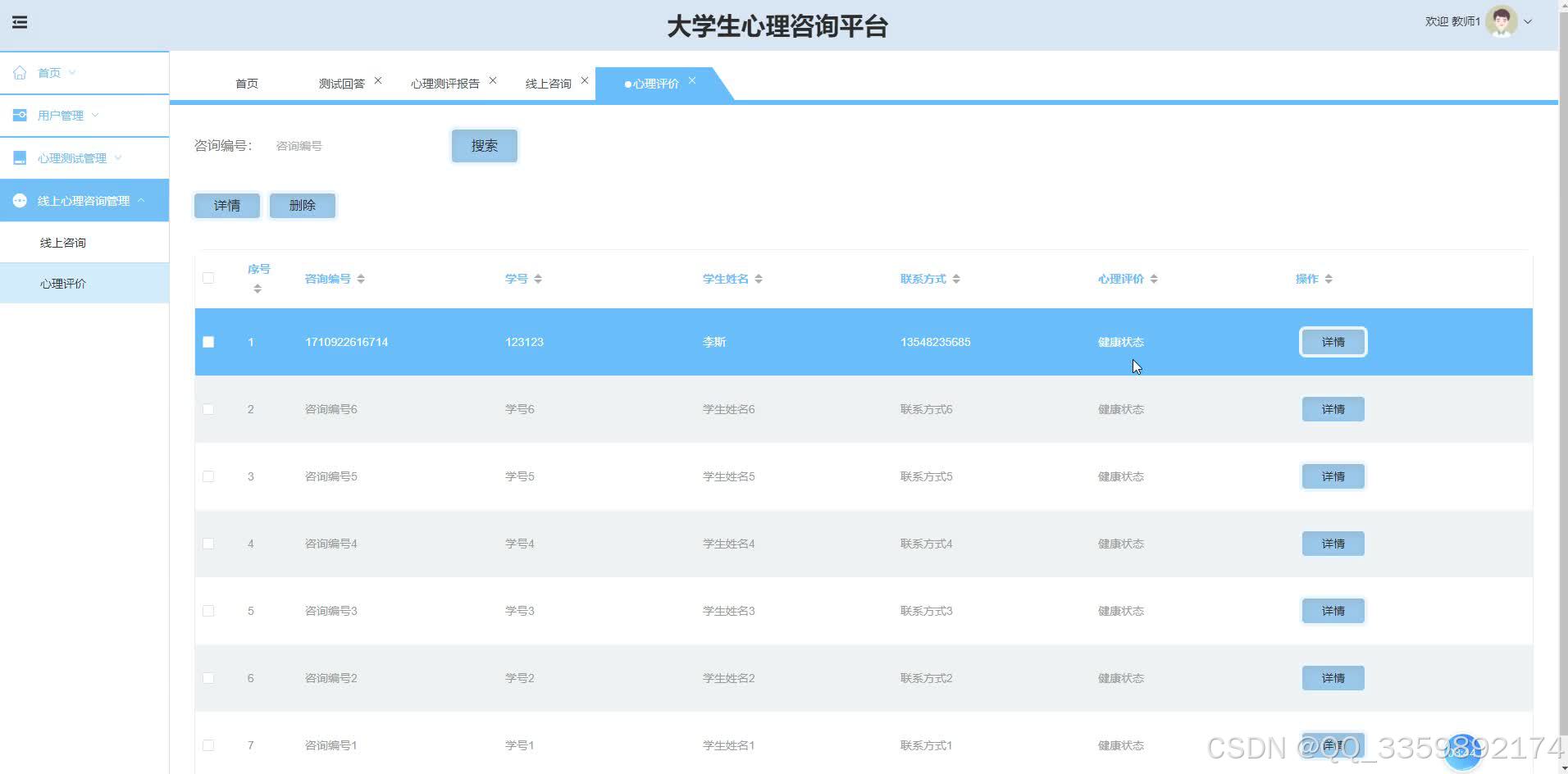The height and width of the screenshot is (774, 1568).
Task: Click the 删除 button
Action: [x=303, y=206]
